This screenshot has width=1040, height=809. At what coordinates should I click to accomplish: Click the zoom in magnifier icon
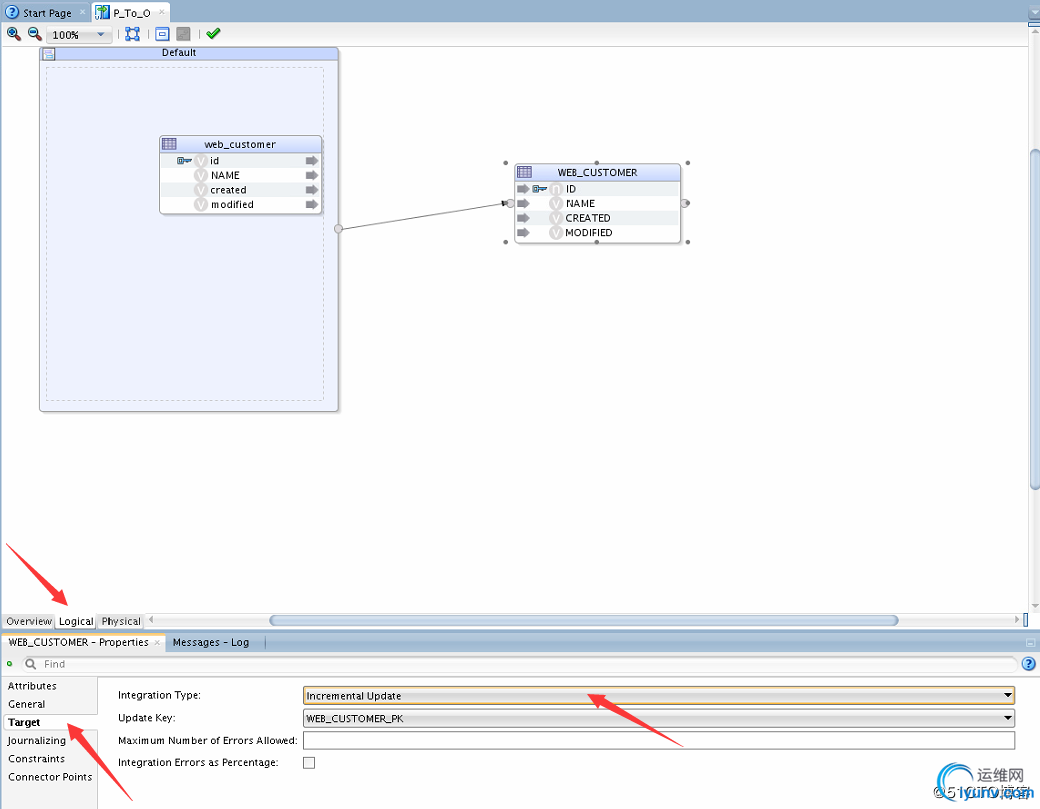point(13,33)
